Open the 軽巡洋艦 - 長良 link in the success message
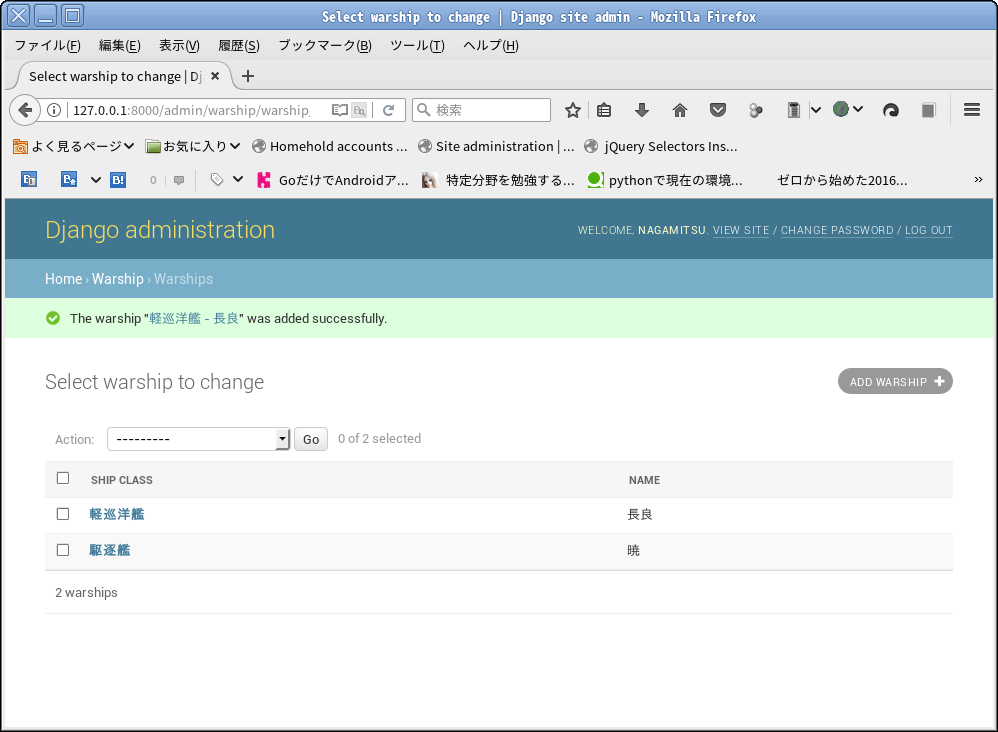Viewport: 998px width, 732px height. tap(193, 318)
